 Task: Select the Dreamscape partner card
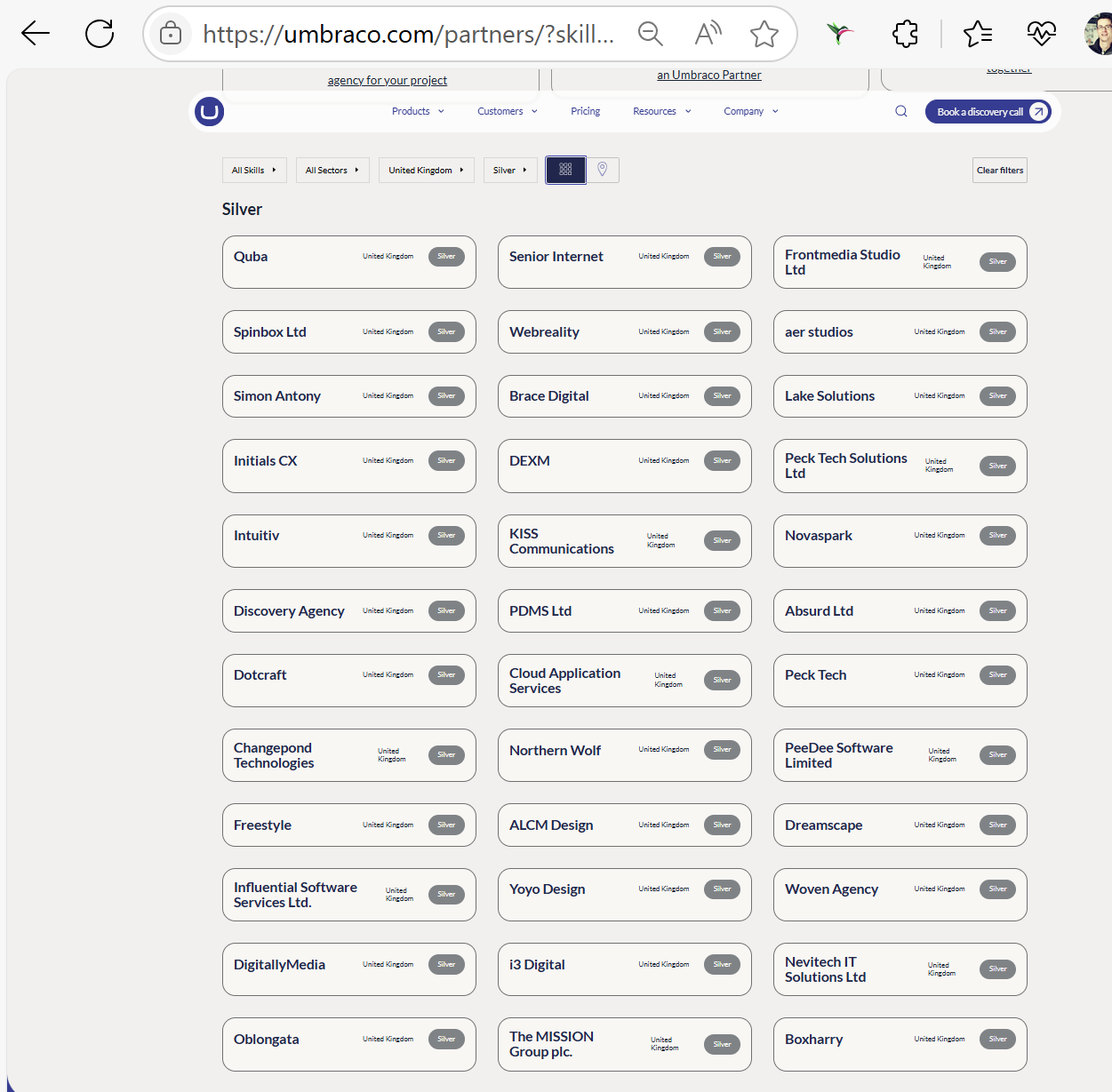[900, 825]
